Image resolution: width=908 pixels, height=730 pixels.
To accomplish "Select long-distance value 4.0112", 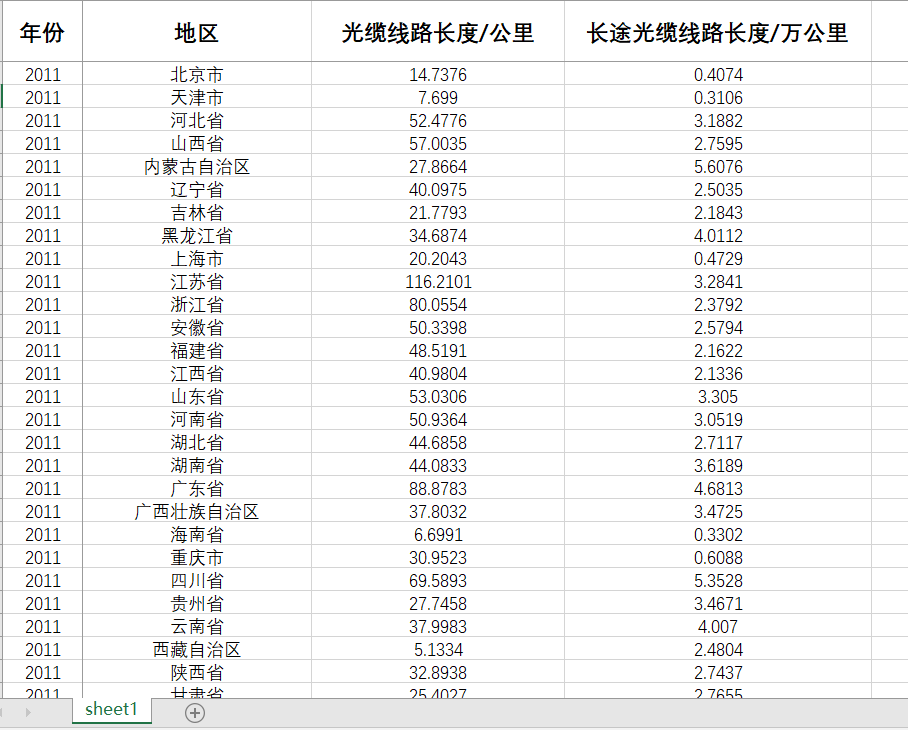I will pyautogui.click(x=718, y=235).
